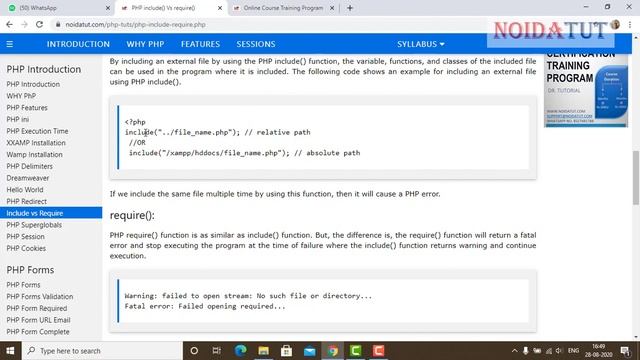Click Cortana circle icon on taskbar
The image size is (640, 360).
[x=194, y=351]
